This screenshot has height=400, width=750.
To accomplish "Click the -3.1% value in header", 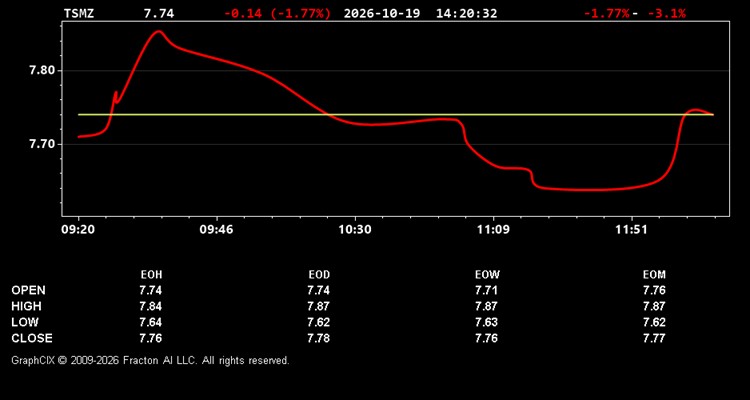I will point(667,13).
